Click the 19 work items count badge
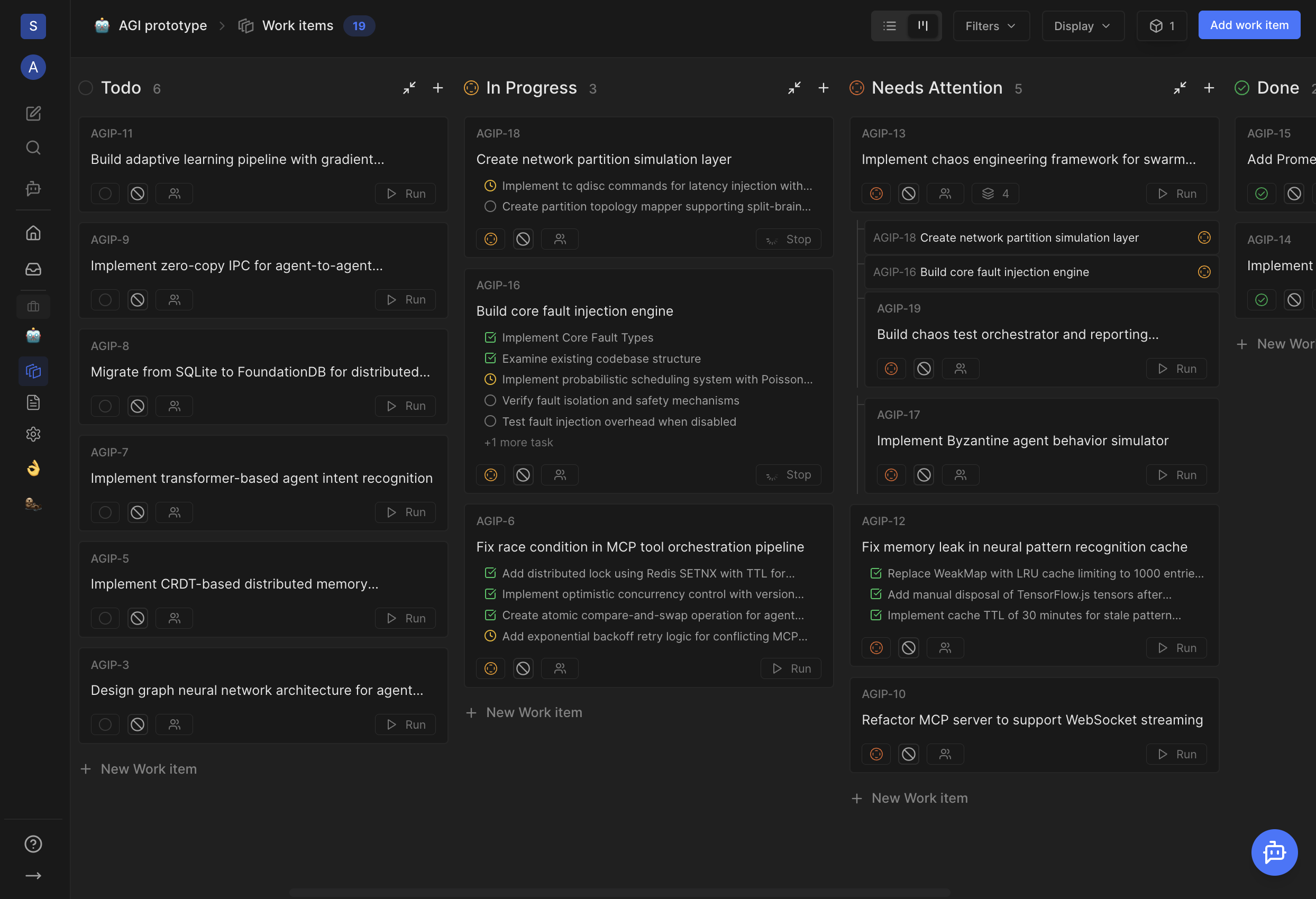 tap(359, 26)
